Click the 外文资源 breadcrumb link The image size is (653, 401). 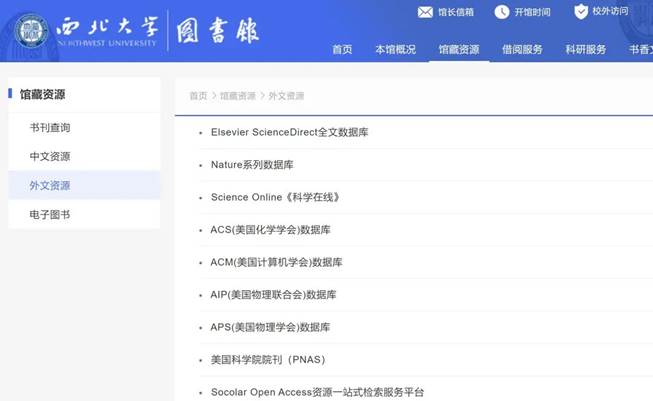(286, 96)
